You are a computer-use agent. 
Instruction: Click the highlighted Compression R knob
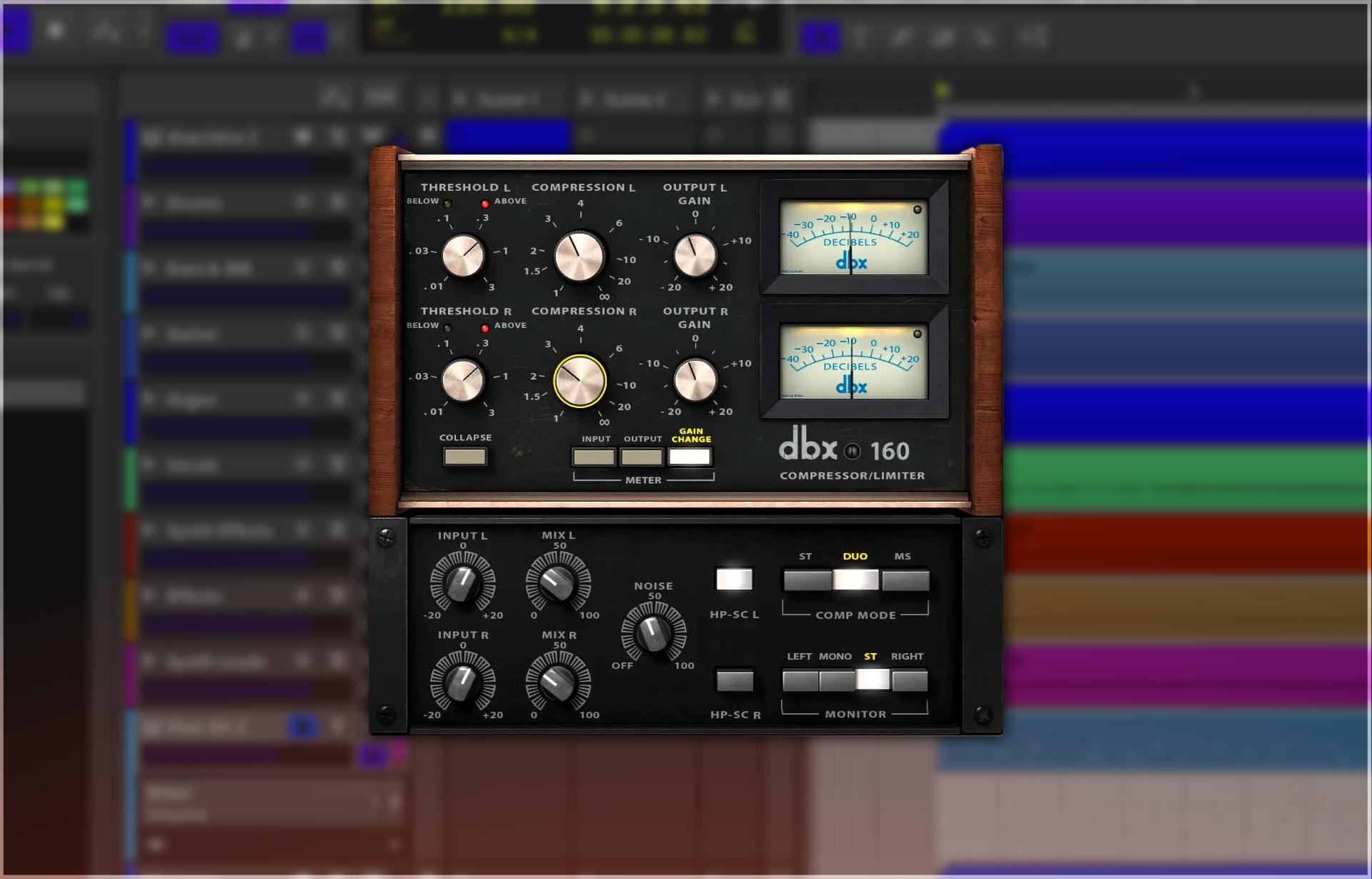(x=580, y=381)
